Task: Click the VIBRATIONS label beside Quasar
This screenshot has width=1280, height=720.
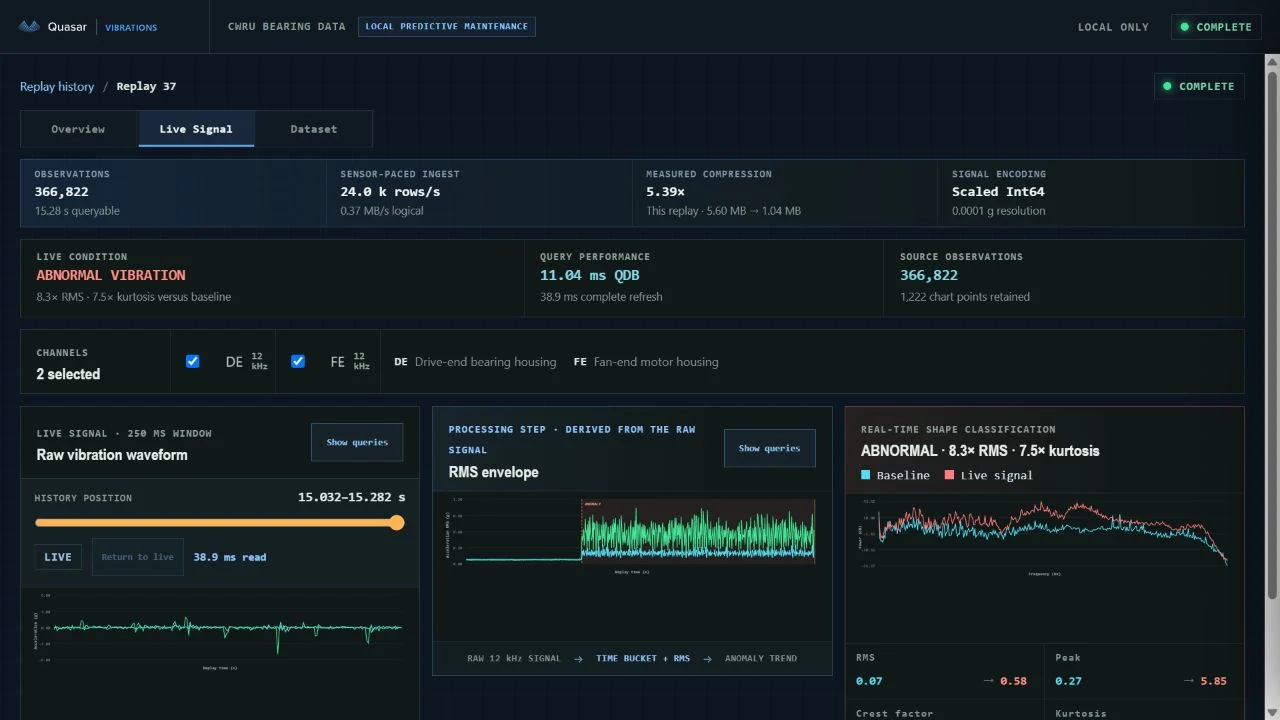Action: pos(131,27)
